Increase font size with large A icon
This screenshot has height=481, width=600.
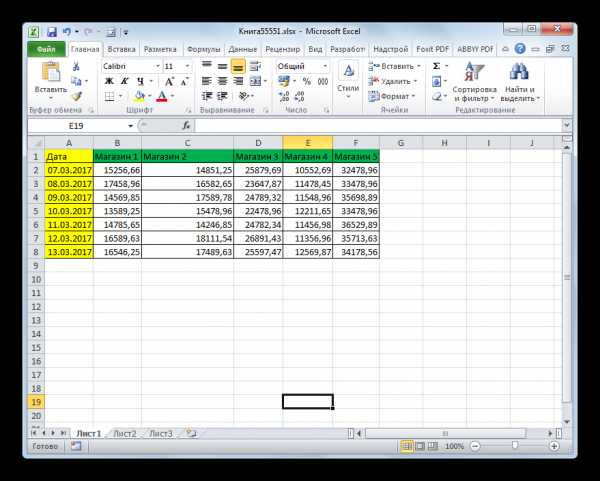169,81
